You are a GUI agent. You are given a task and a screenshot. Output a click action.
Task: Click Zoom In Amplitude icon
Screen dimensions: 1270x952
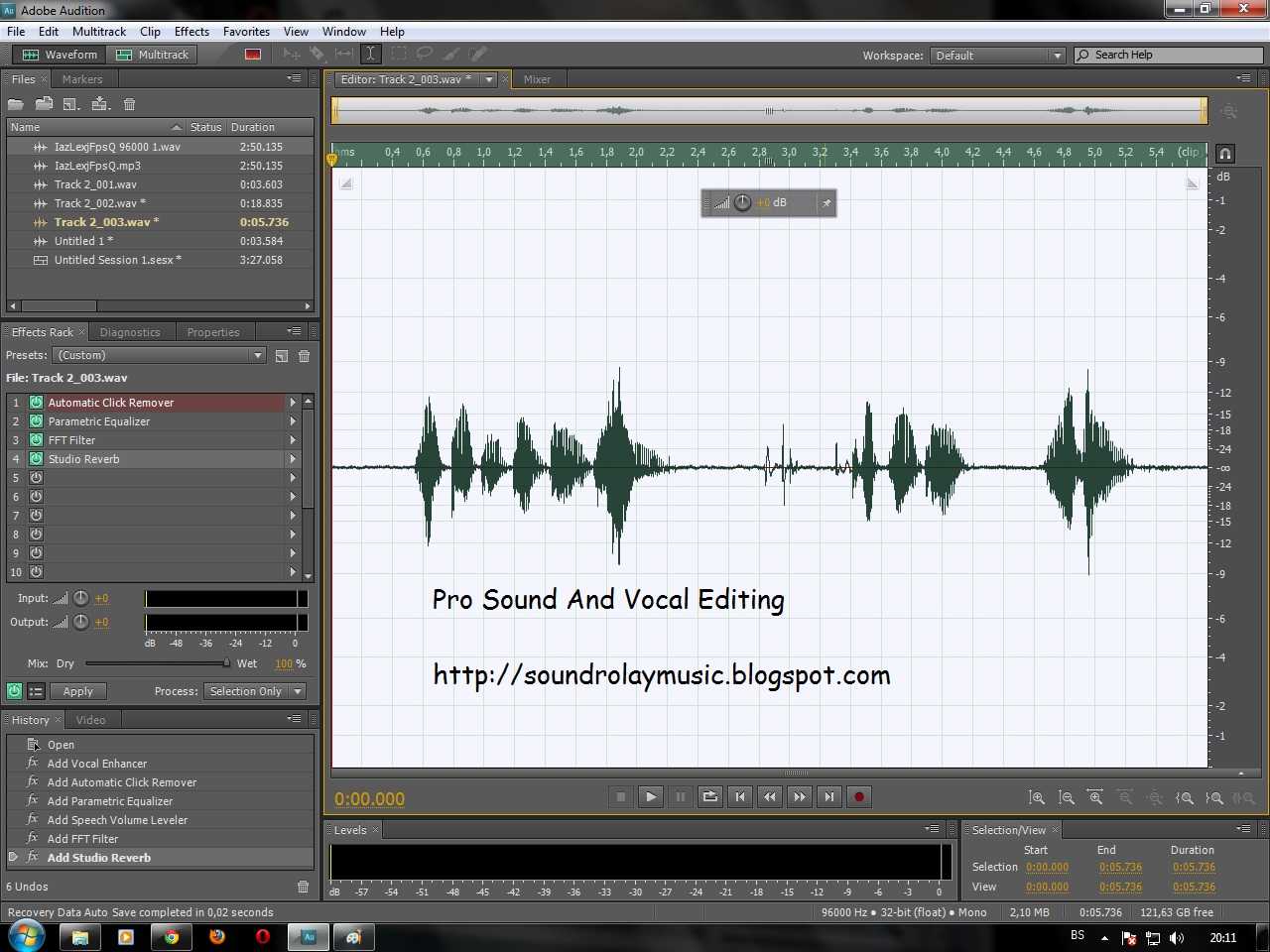click(x=1037, y=797)
